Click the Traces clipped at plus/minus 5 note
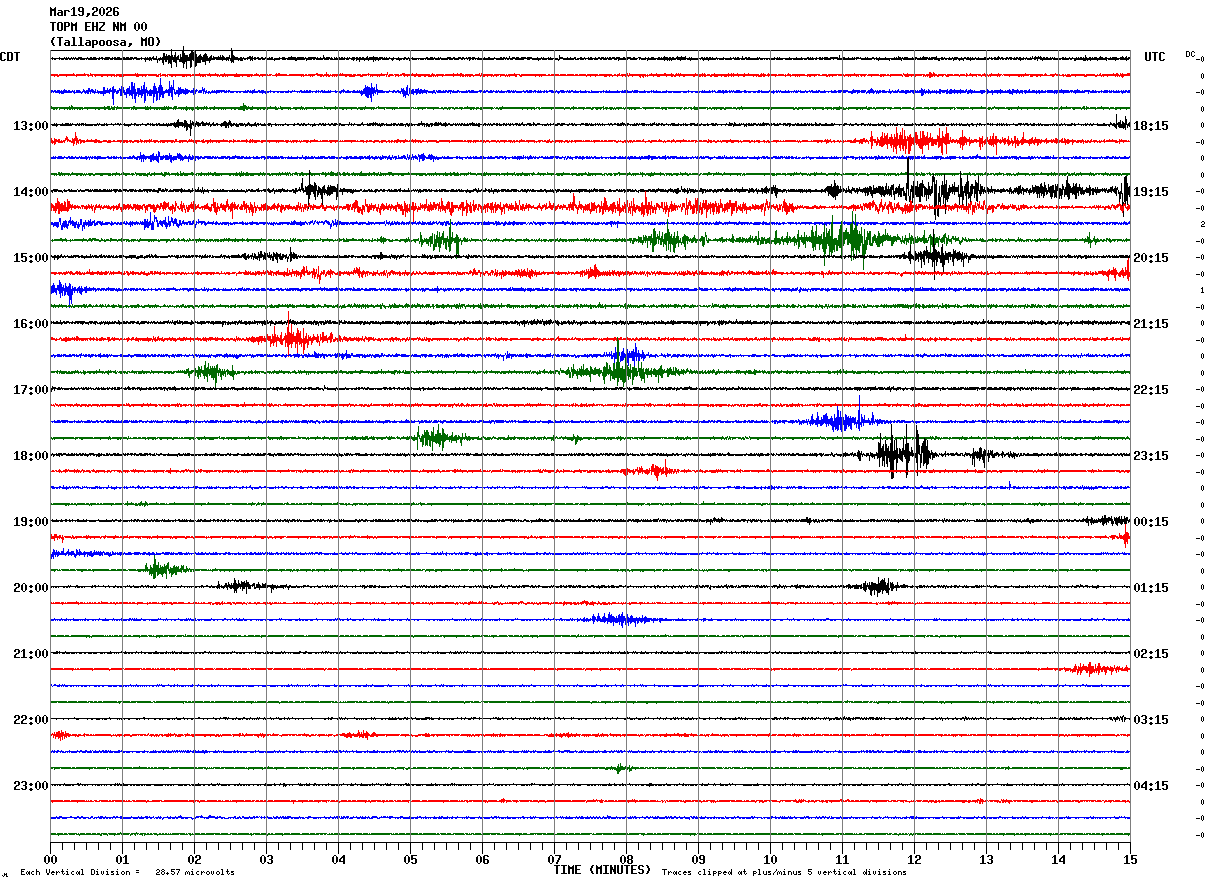The height and width of the screenshot is (886, 1210). click(784, 872)
